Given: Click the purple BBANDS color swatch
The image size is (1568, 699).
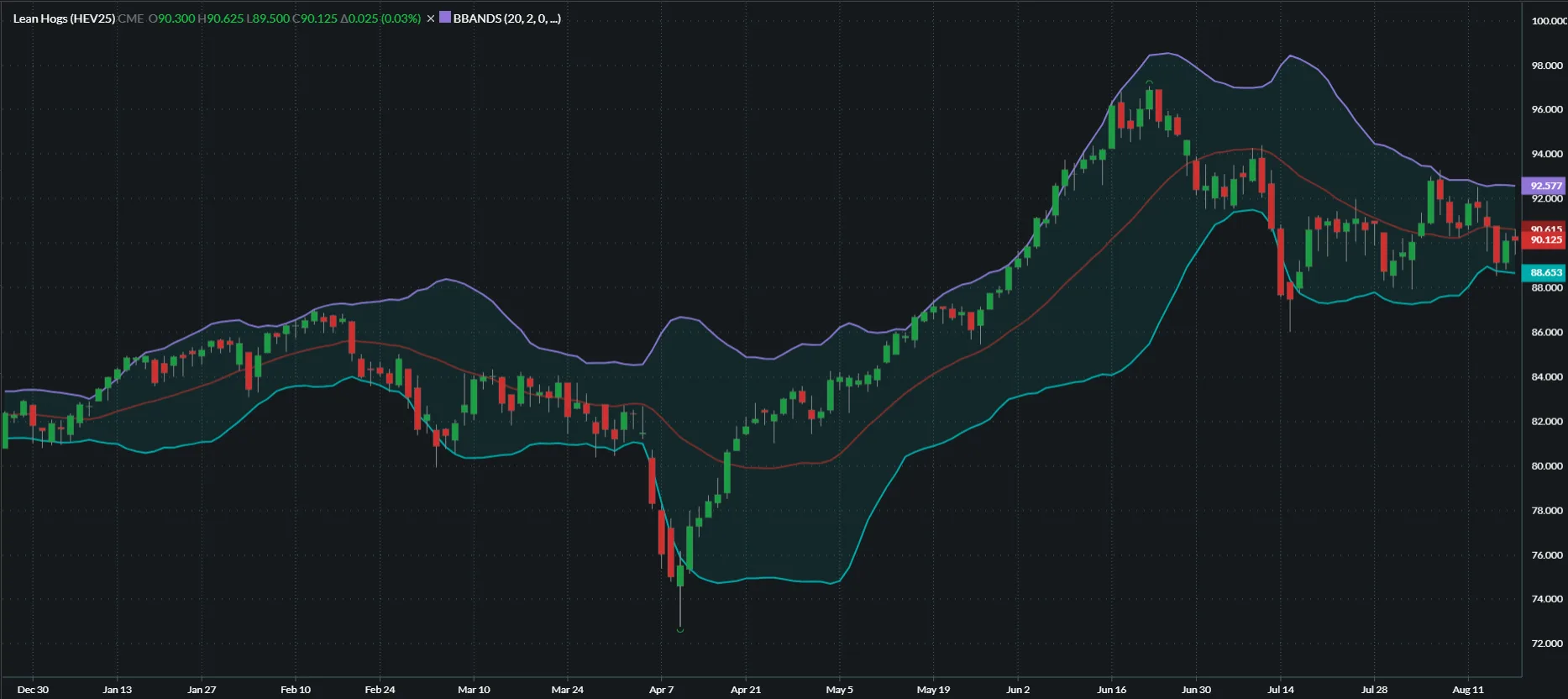Looking at the screenshot, I should (x=445, y=18).
